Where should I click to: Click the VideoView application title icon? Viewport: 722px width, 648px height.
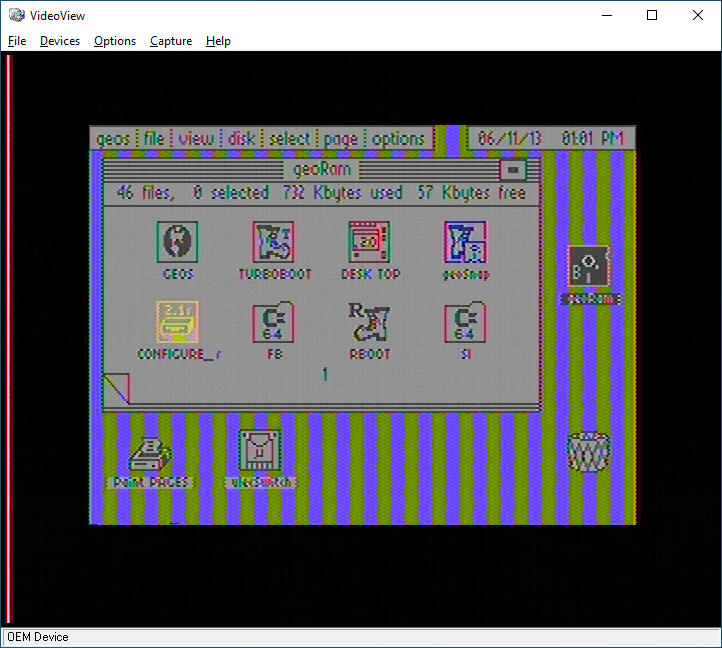point(17,15)
